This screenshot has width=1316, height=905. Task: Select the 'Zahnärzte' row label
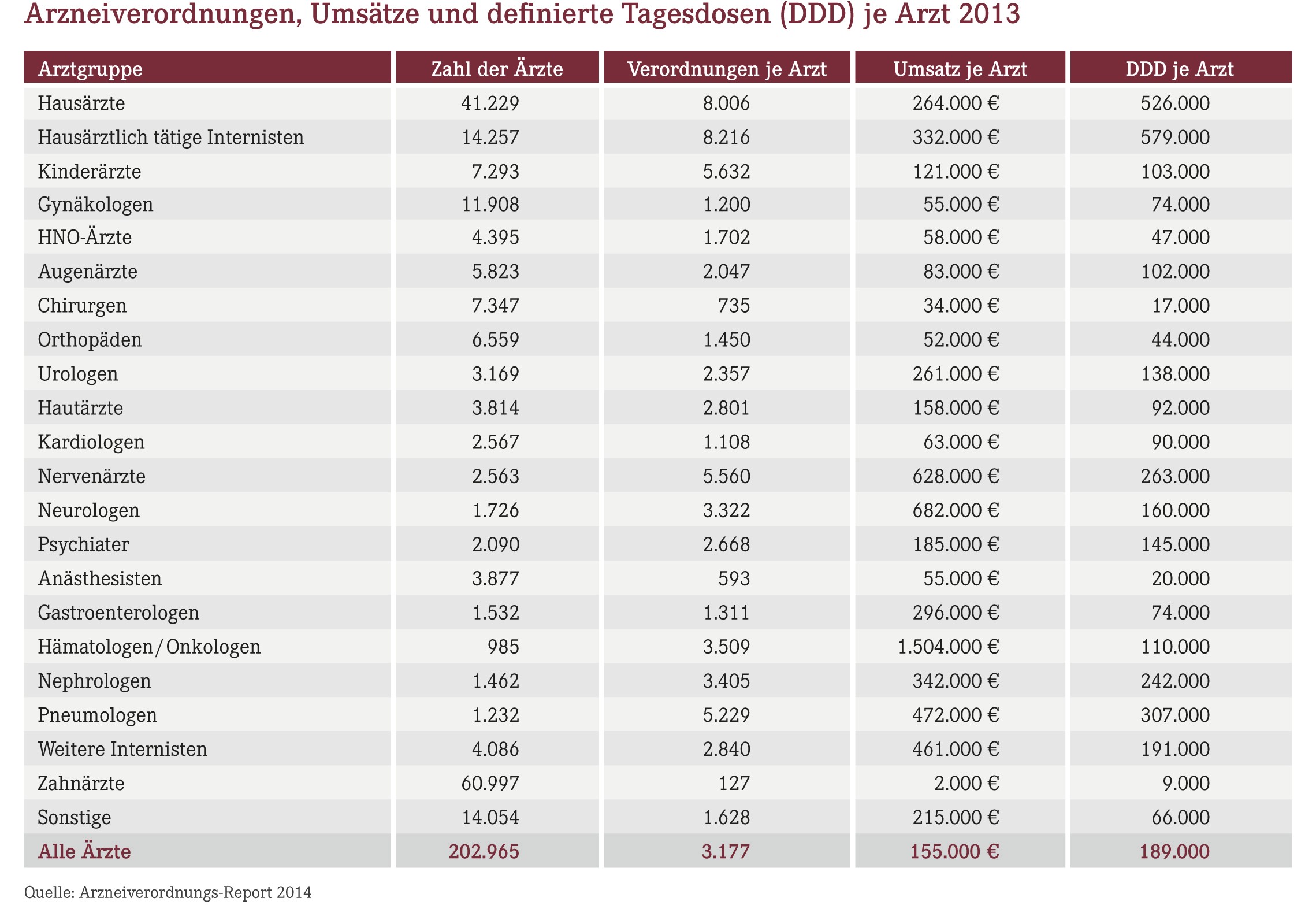coord(81,783)
